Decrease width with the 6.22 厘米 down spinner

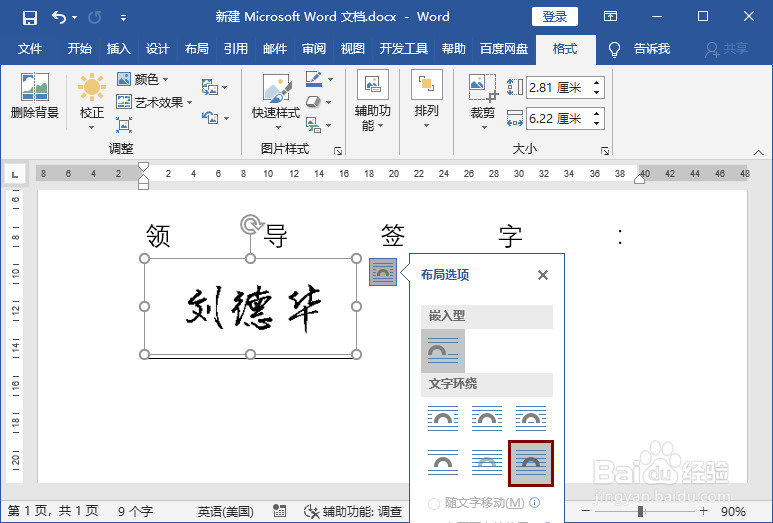(597, 124)
